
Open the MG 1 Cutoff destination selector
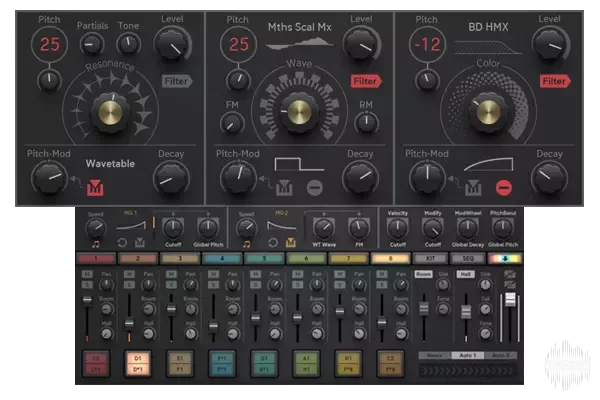(173, 245)
